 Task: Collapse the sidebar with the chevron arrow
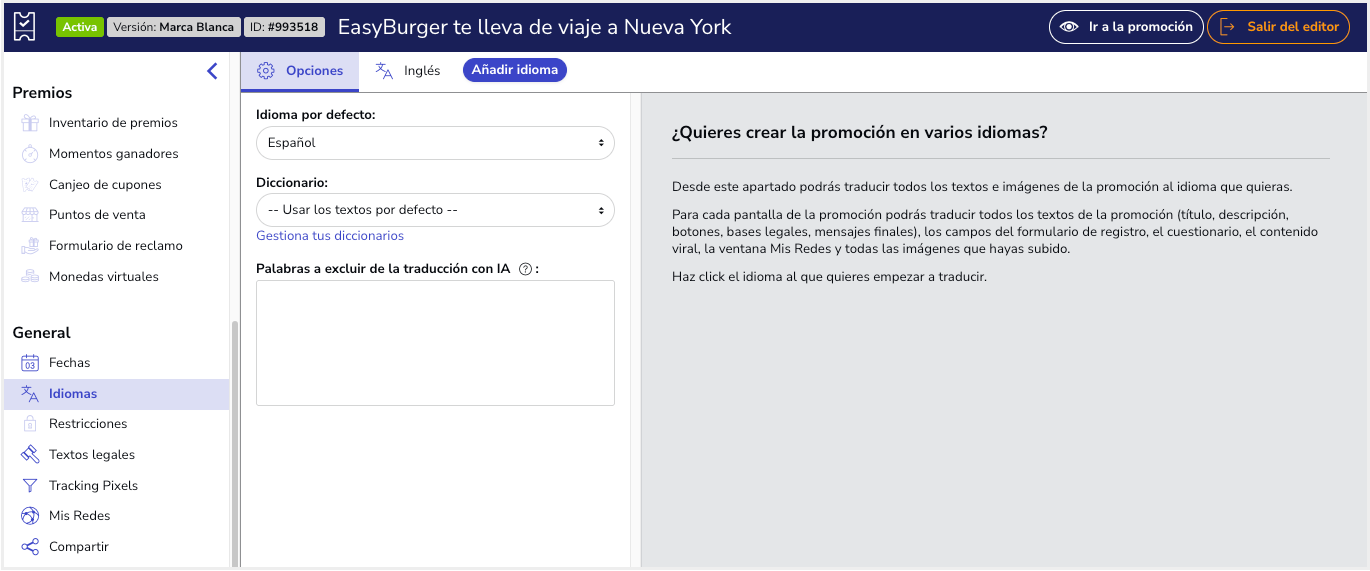click(212, 71)
